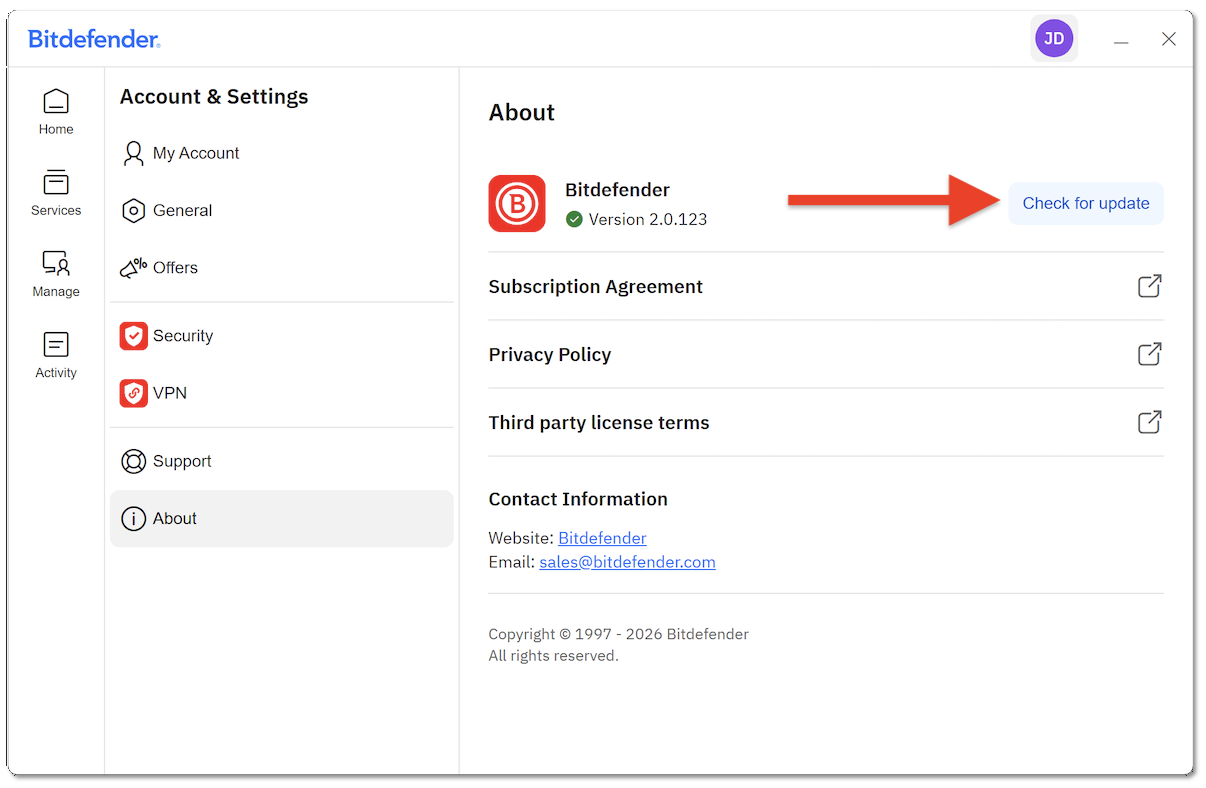
Task: Open Subscription Agreement external link icon
Action: [x=1150, y=286]
